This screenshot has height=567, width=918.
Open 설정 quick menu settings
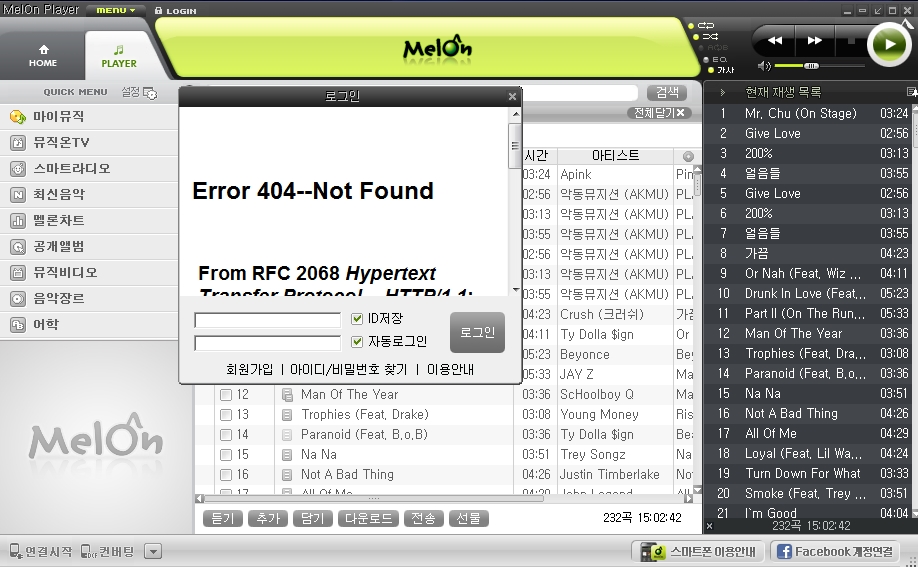pos(139,93)
